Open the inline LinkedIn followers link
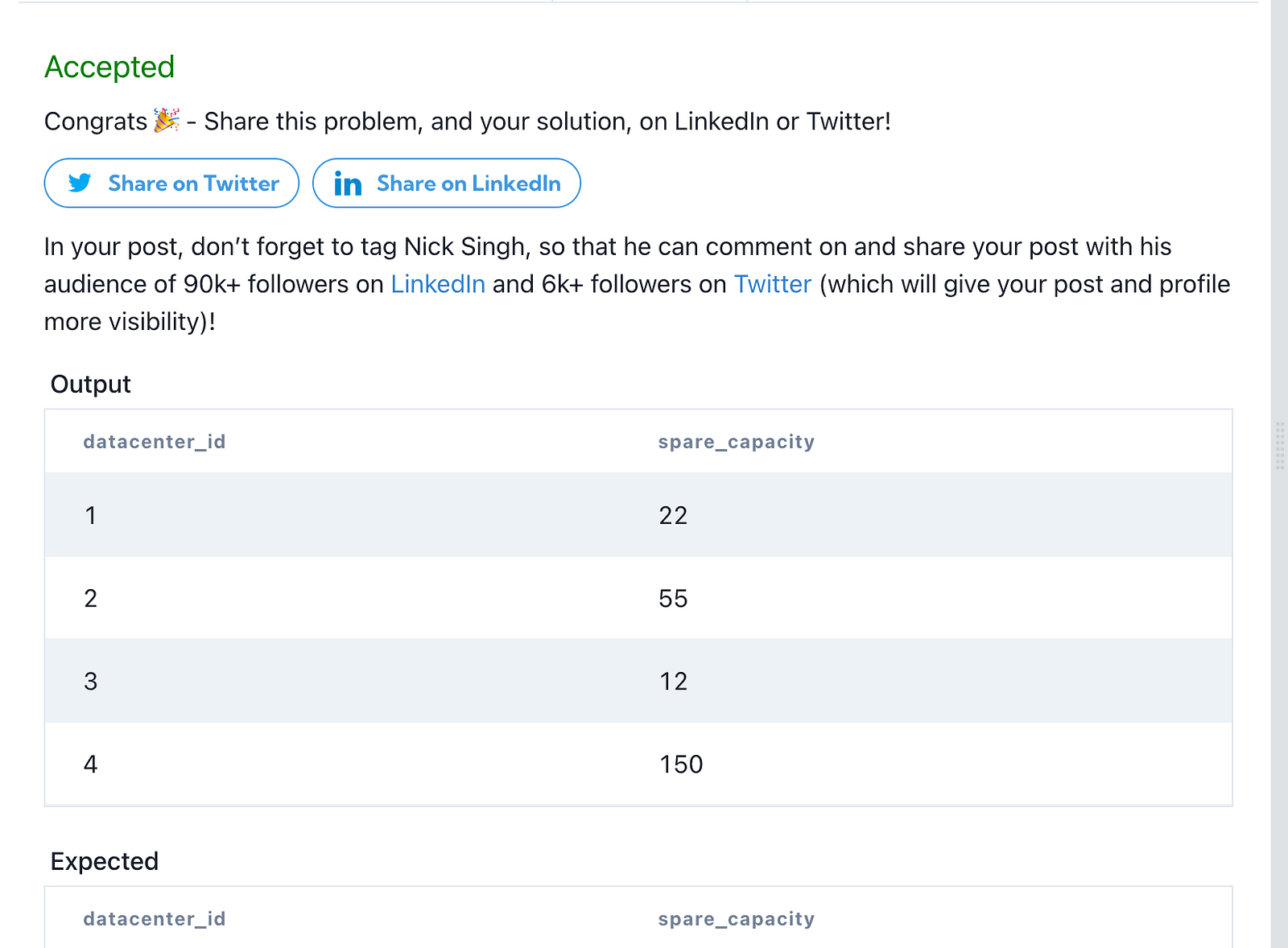This screenshot has width=1288, height=948. [438, 284]
